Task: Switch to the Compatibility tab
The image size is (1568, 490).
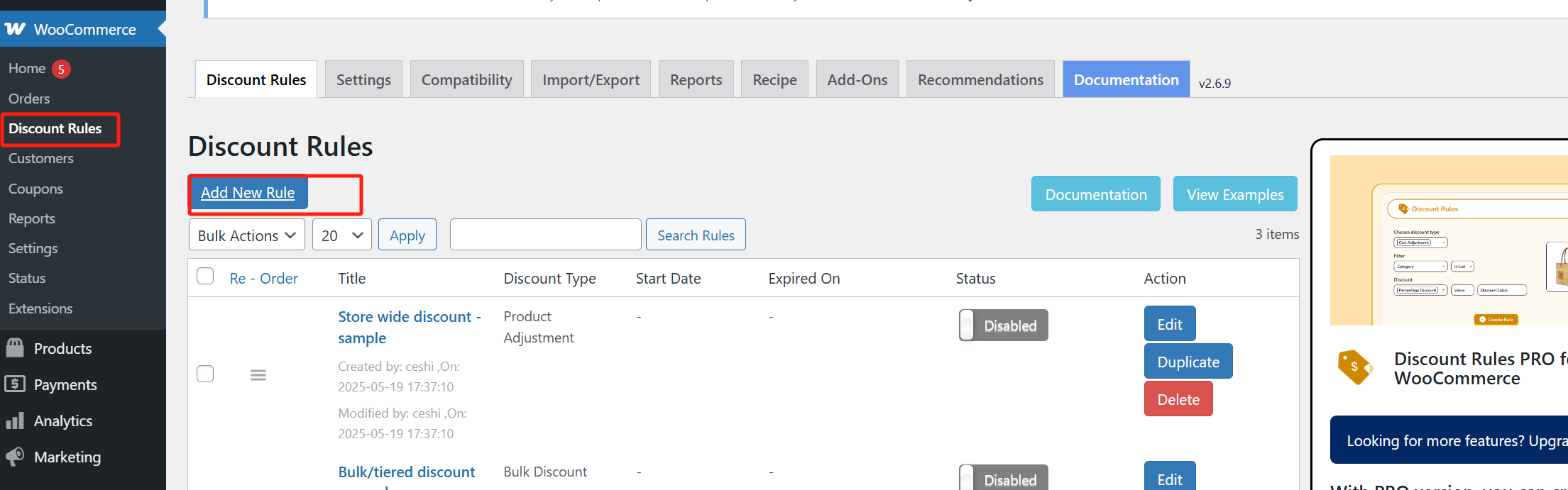Action: click(467, 79)
